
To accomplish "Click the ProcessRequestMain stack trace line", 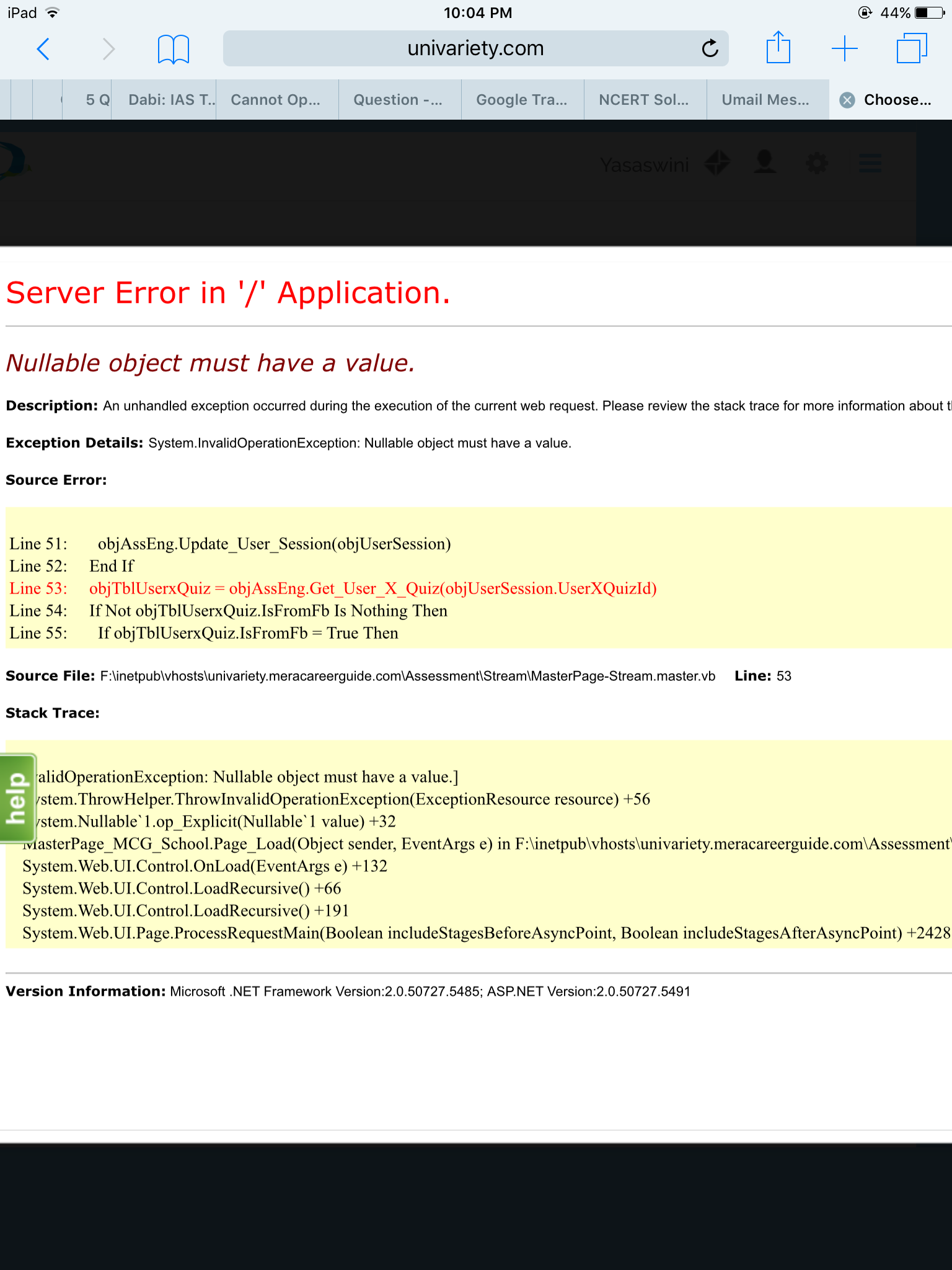I will (487, 933).
